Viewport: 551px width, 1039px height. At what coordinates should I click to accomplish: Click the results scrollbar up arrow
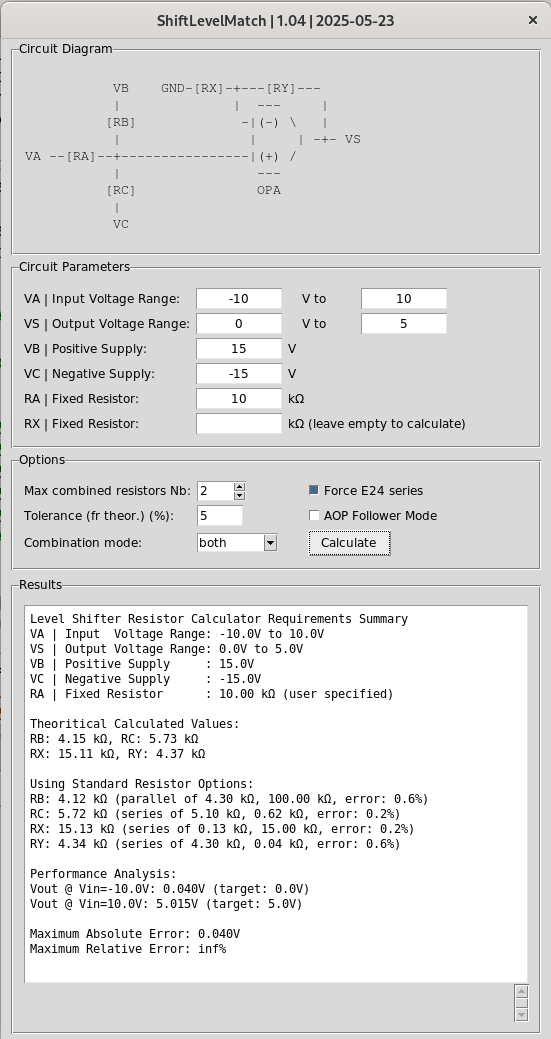tap(521, 992)
